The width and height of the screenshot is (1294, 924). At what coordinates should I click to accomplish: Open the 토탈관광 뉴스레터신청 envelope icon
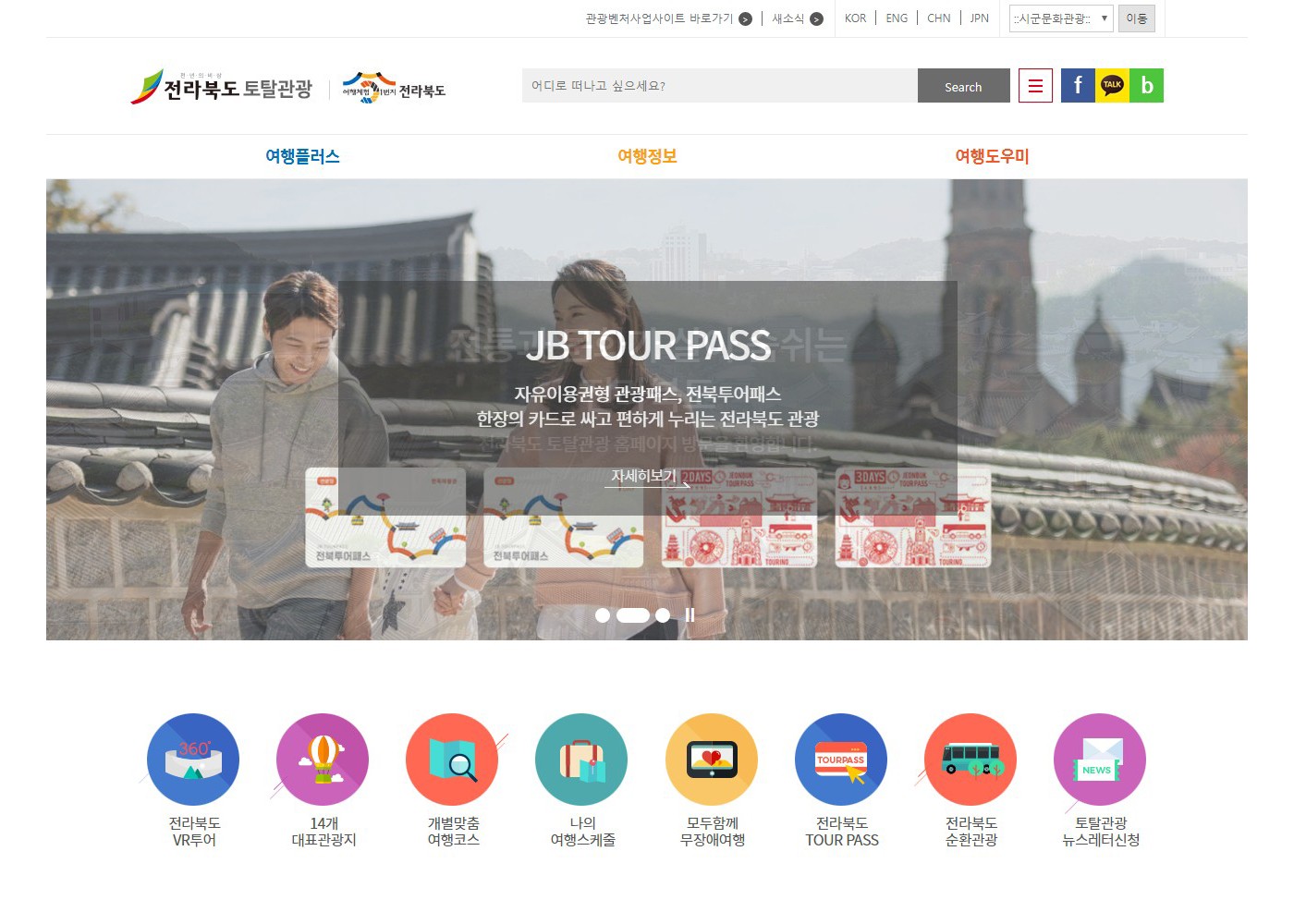coord(1100,760)
